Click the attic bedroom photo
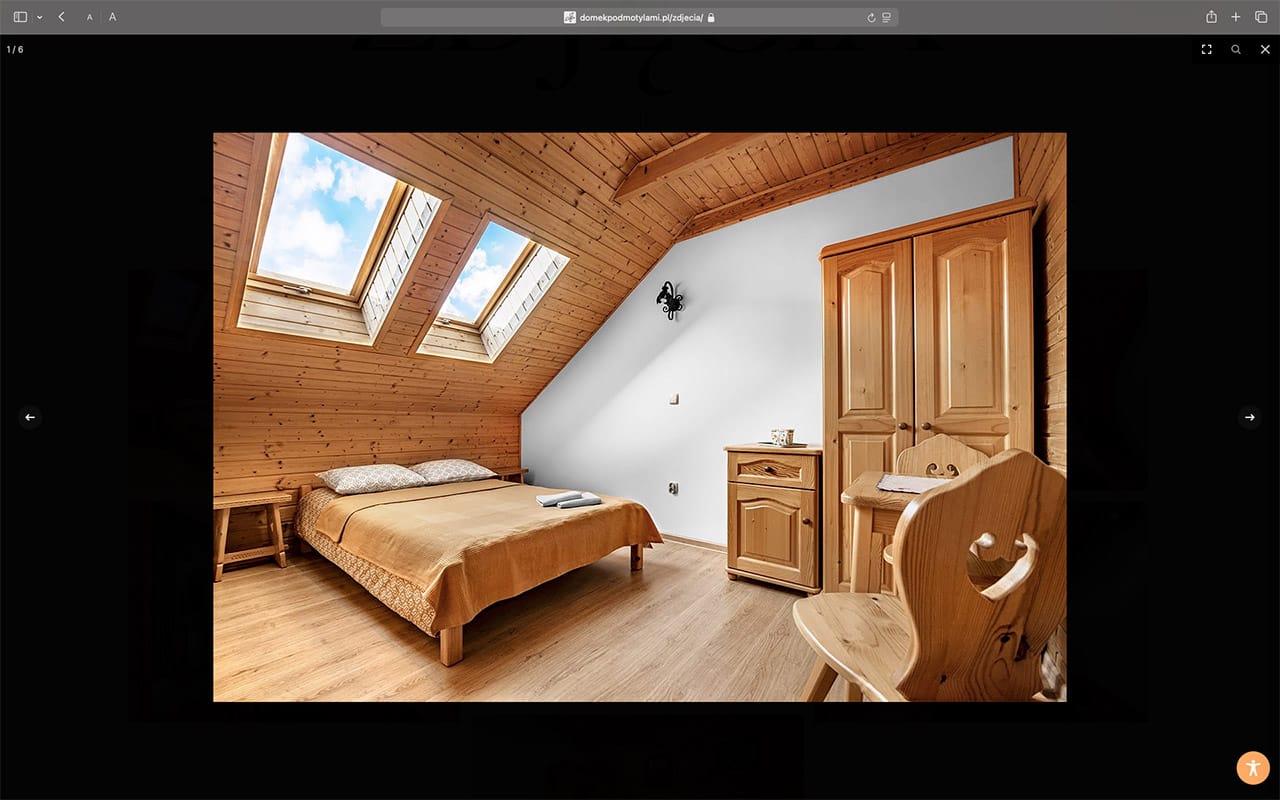 pyautogui.click(x=639, y=417)
